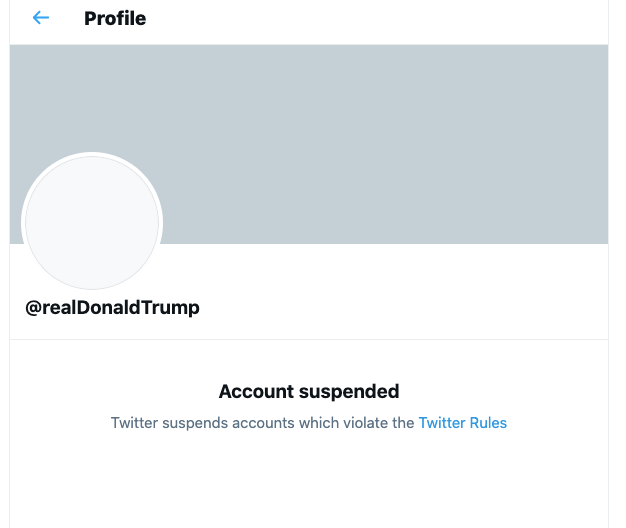Select the empty circular profile avatar
Screen dimensions: 626x528
(x=92, y=222)
